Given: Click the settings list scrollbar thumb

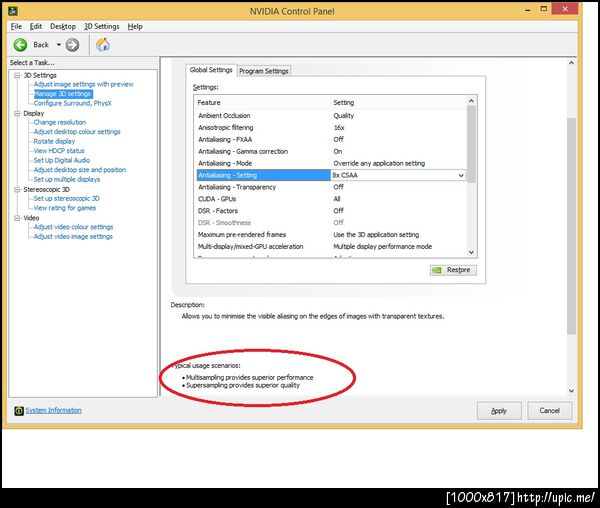Looking at the screenshot, I should click(x=471, y=145).
